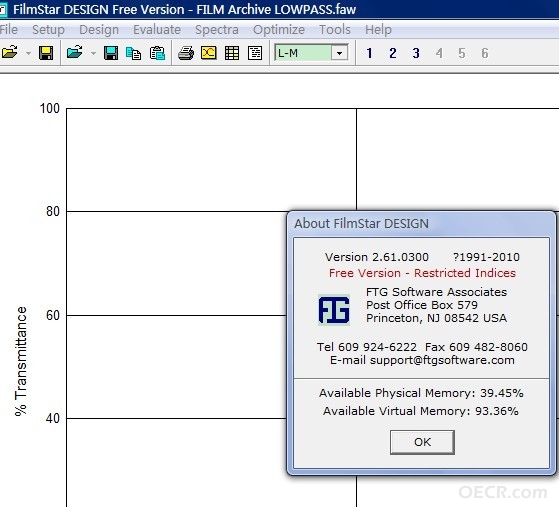
Task: Select toolbar number 2 button
Action: (393, 53)
